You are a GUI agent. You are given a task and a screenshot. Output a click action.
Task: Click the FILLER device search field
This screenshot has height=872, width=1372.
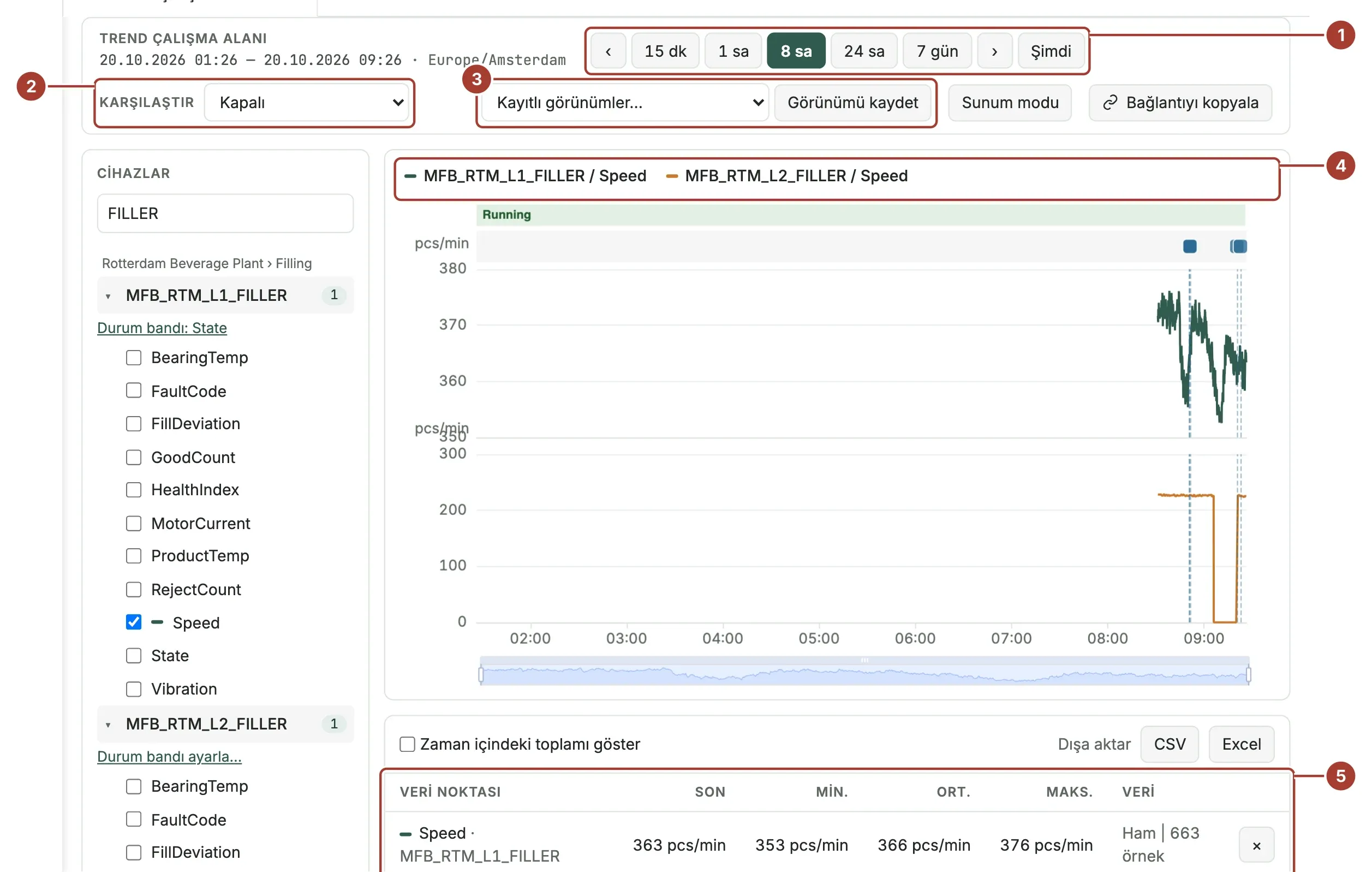[225, 213]
